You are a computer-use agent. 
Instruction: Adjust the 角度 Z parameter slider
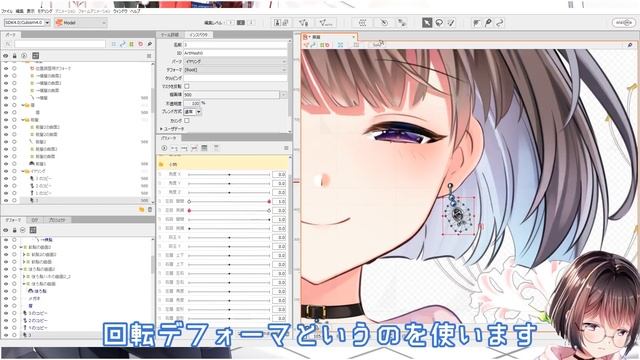pos(229,192)
